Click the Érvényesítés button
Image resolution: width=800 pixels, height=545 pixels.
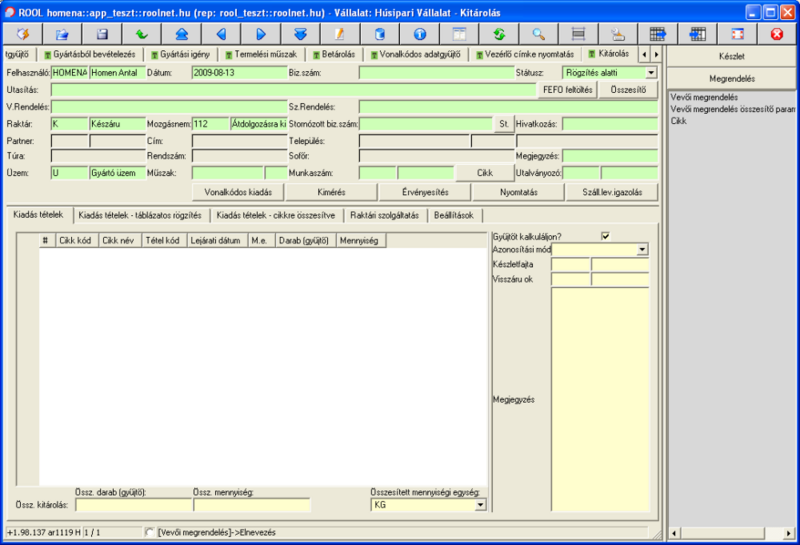[x=425, y=191]
